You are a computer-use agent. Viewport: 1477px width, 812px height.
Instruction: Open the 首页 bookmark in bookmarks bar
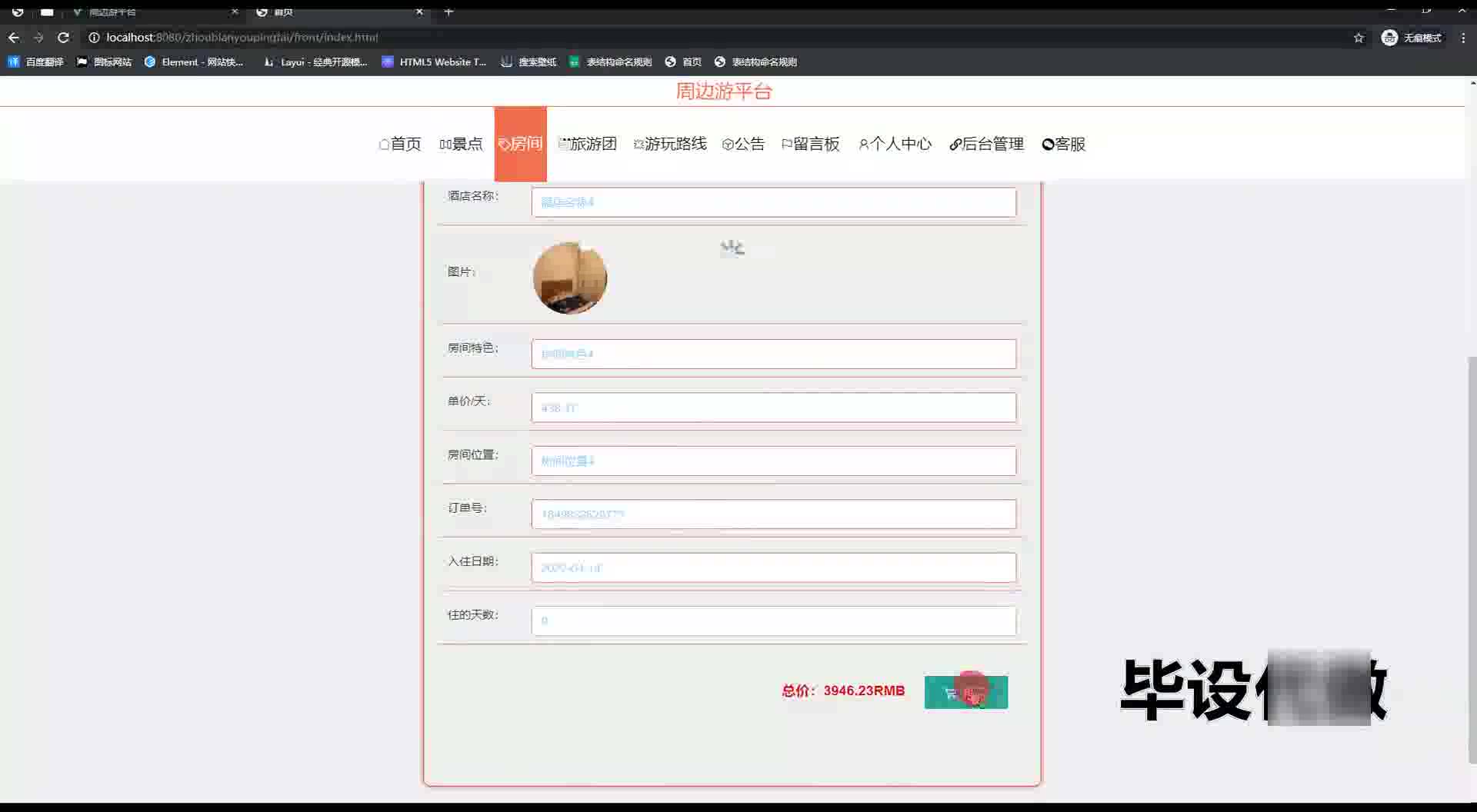pos(683,62)
